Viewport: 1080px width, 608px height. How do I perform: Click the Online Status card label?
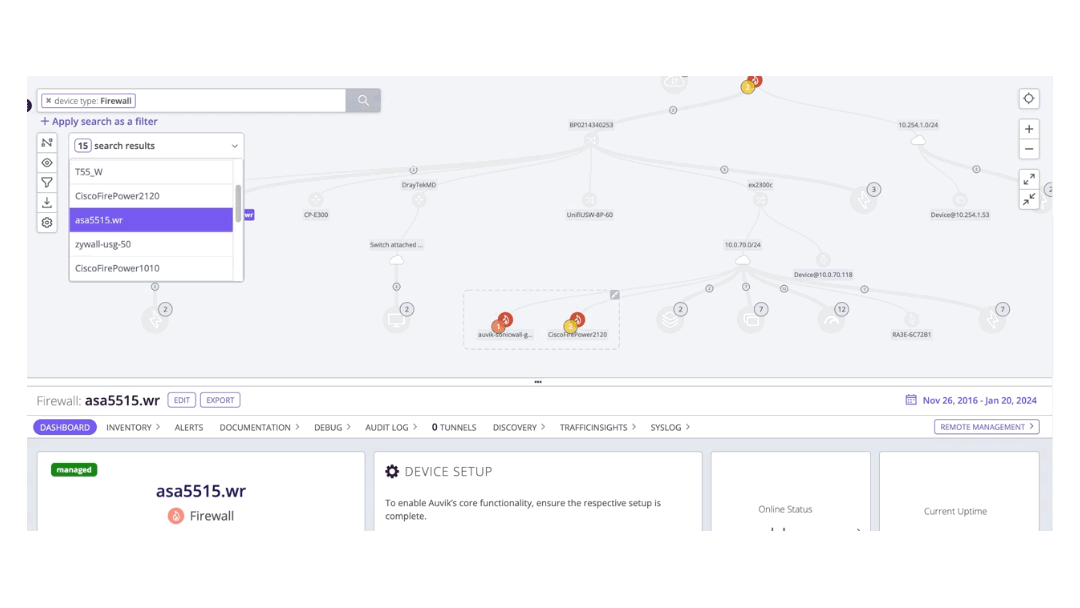coord(785,510)
